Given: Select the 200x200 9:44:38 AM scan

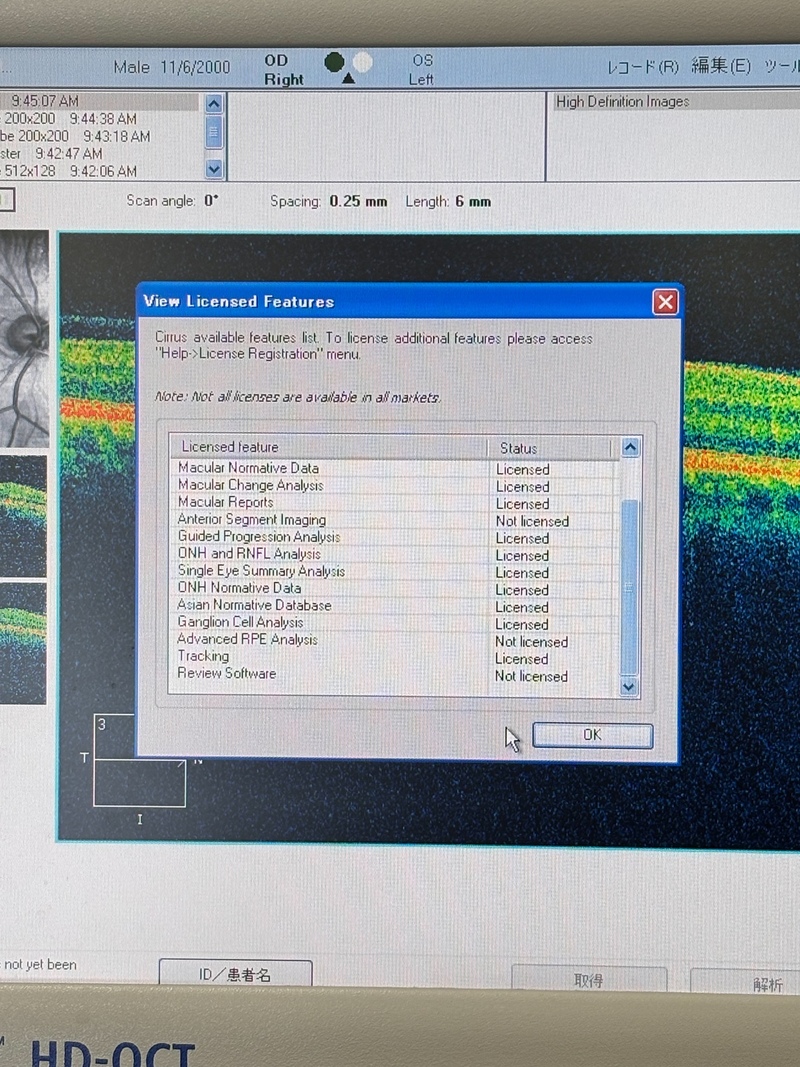Looking at the screenshot, I should coord(99,119).
